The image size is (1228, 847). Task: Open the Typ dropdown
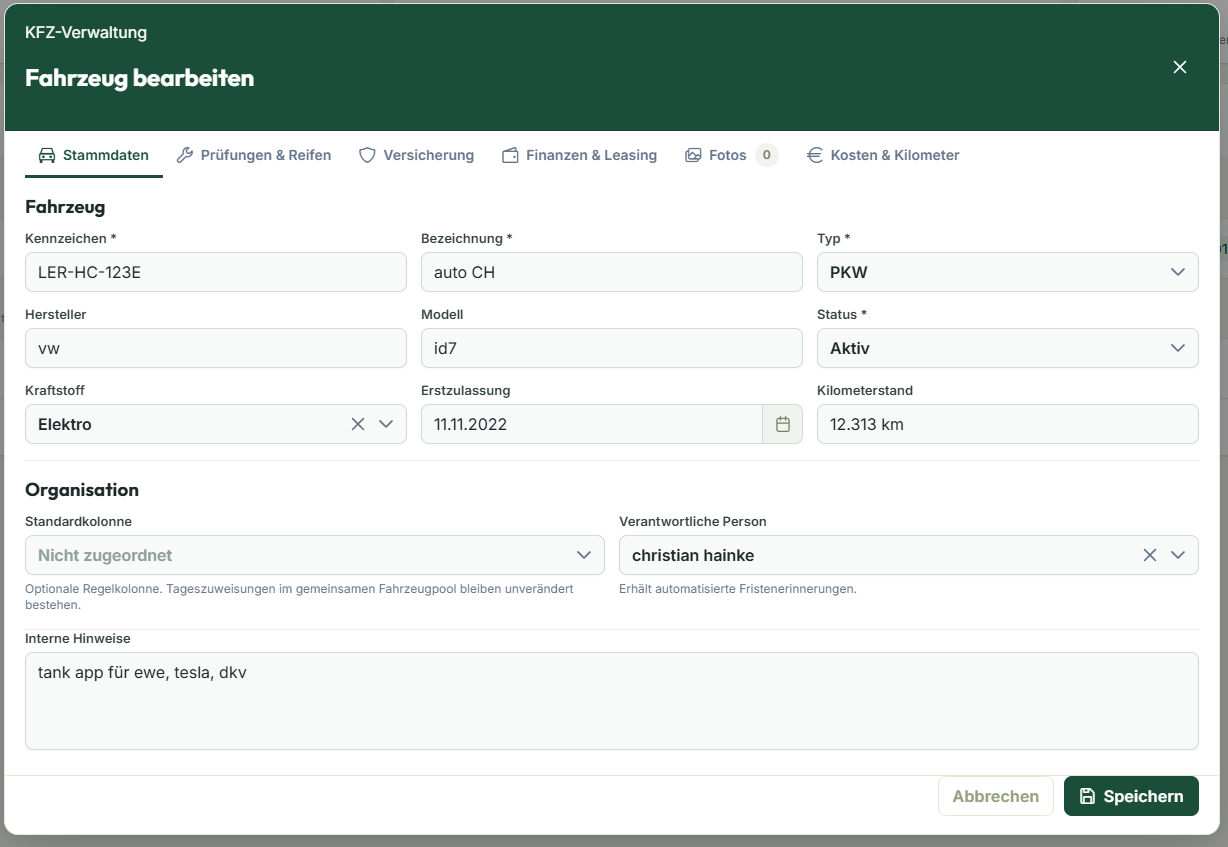[1008, 272]
